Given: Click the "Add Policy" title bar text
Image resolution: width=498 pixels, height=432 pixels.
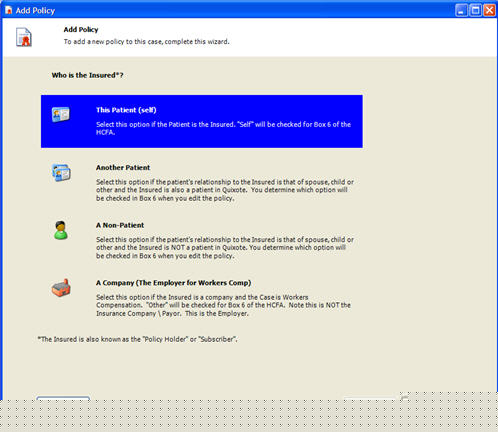Looking at the screenshot, I should (35, 11).
